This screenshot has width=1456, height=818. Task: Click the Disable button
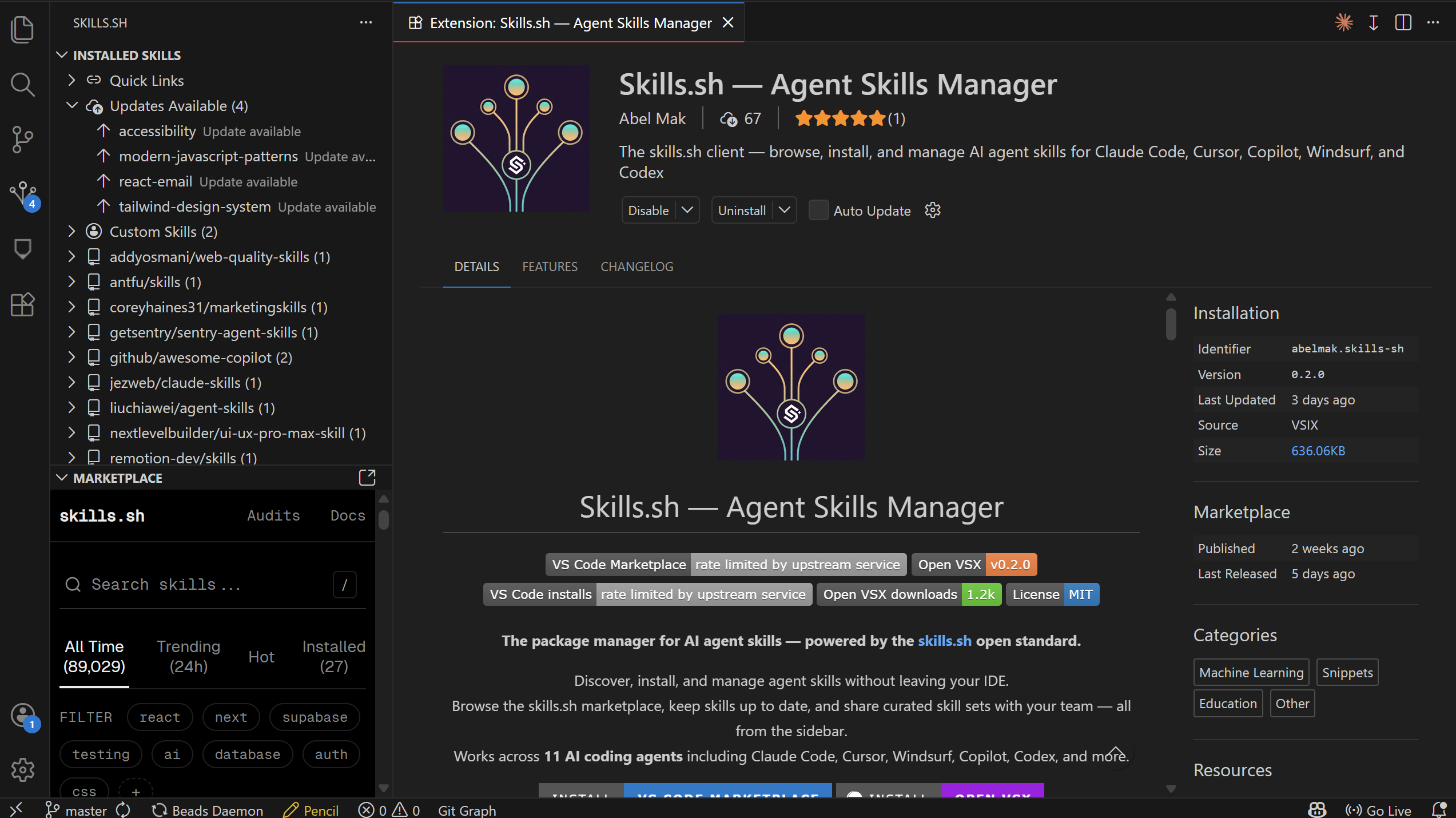coord(649,210)
